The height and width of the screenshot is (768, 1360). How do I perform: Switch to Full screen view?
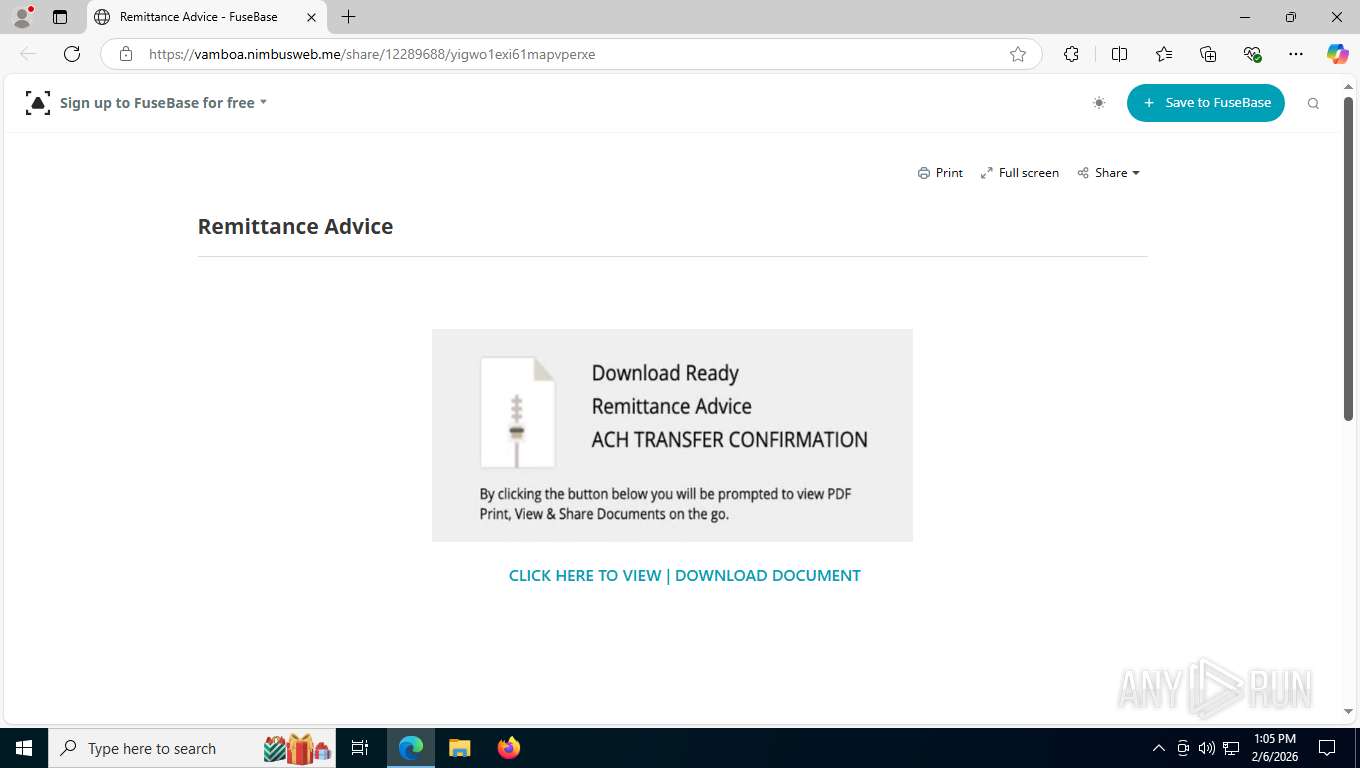click(x=1019, y=173)
